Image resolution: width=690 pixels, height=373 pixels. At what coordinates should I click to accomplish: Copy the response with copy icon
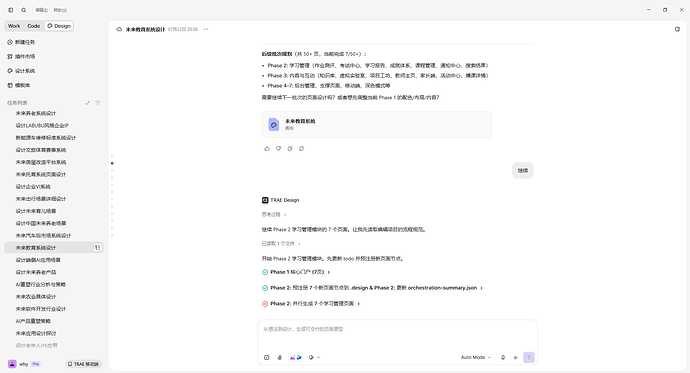coord(290,149)
